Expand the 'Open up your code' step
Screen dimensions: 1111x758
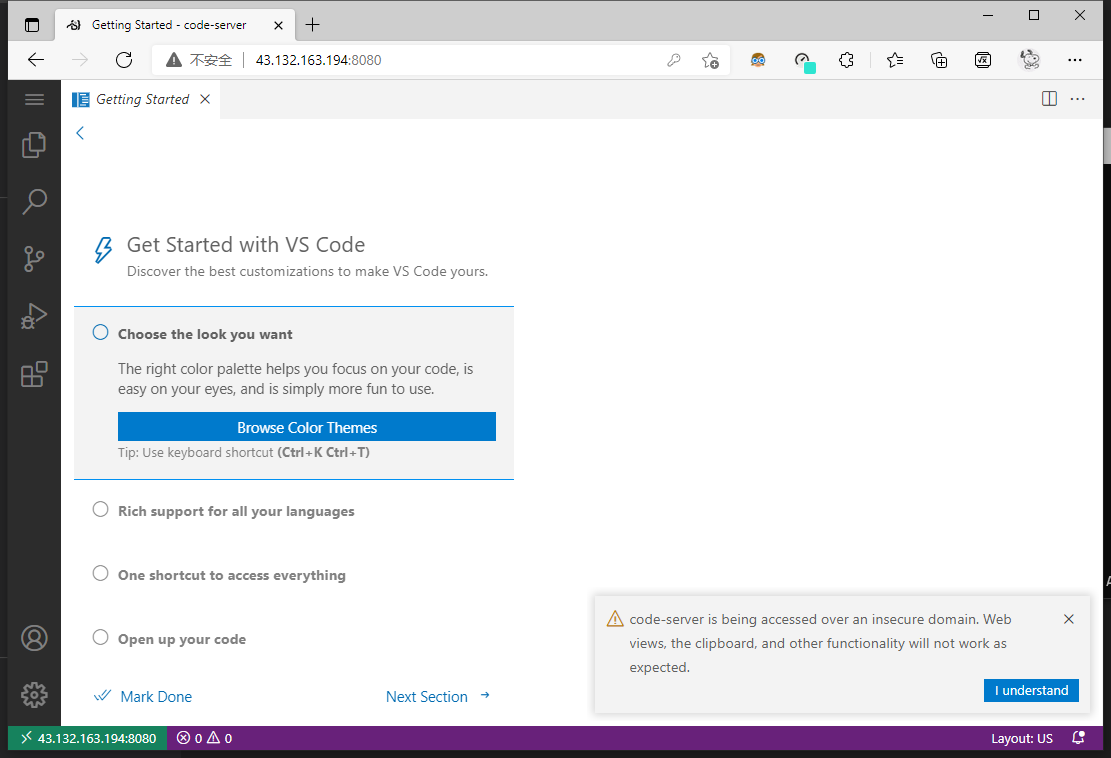(x=181, y=639)
